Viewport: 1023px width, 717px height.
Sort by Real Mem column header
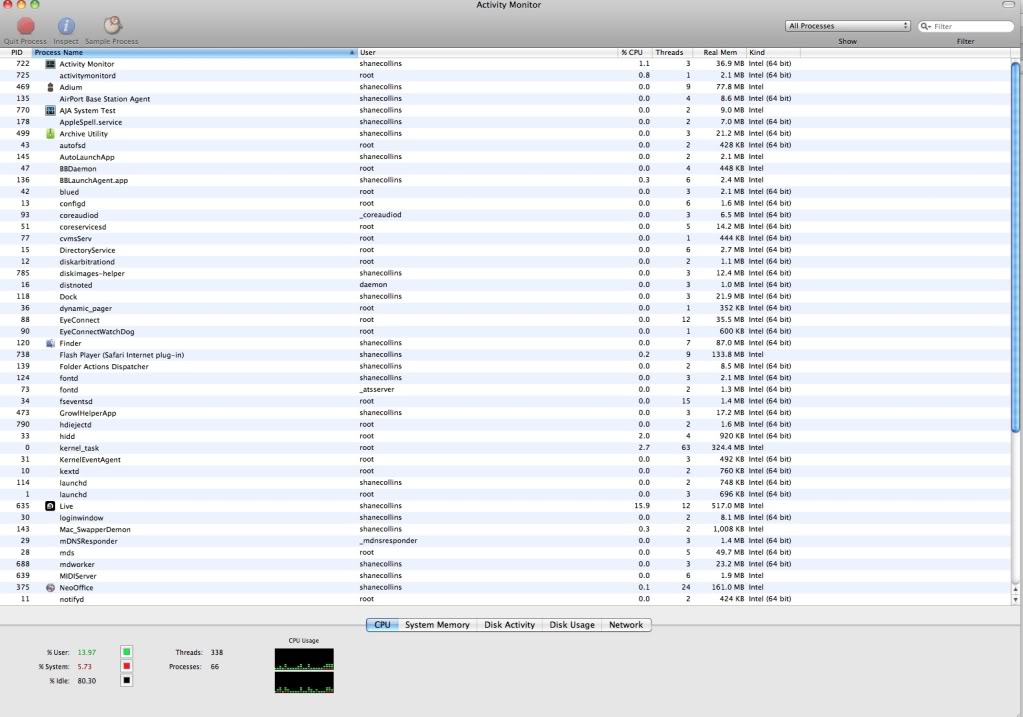tap(720, 52)
